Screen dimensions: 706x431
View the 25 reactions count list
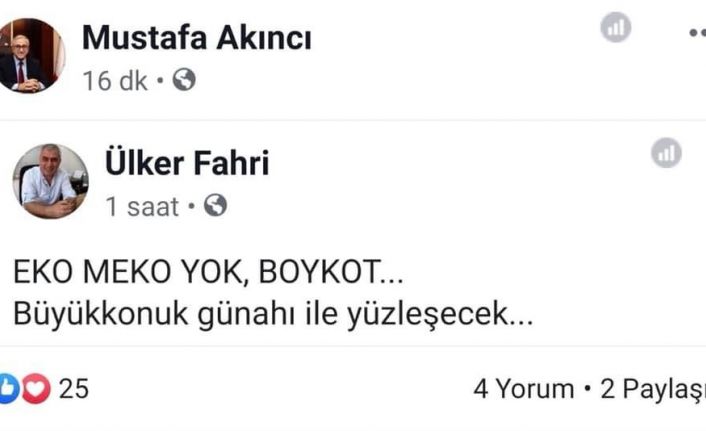(73, 388)
